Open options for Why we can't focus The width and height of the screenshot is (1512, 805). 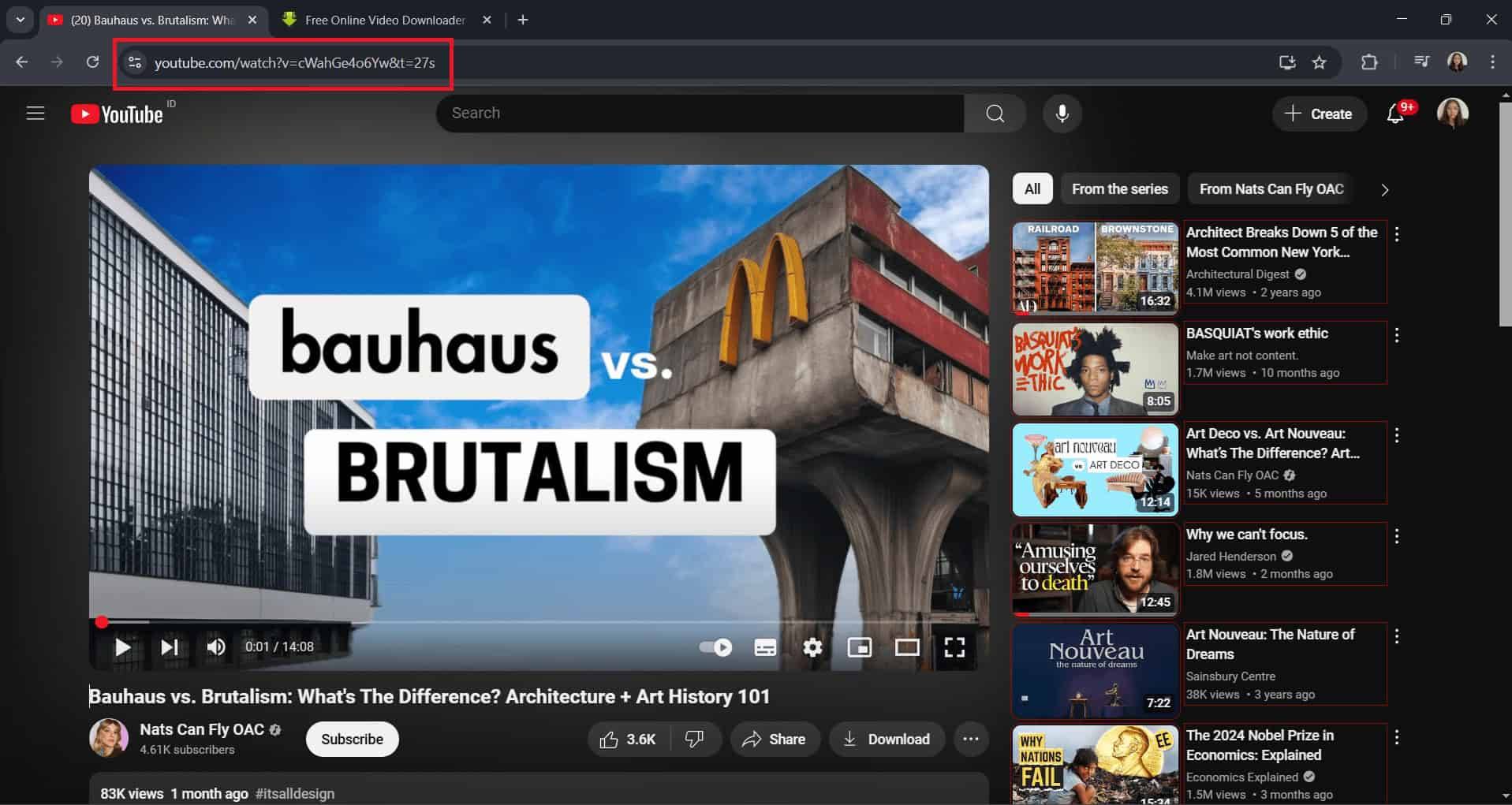tap(1397, 536)
